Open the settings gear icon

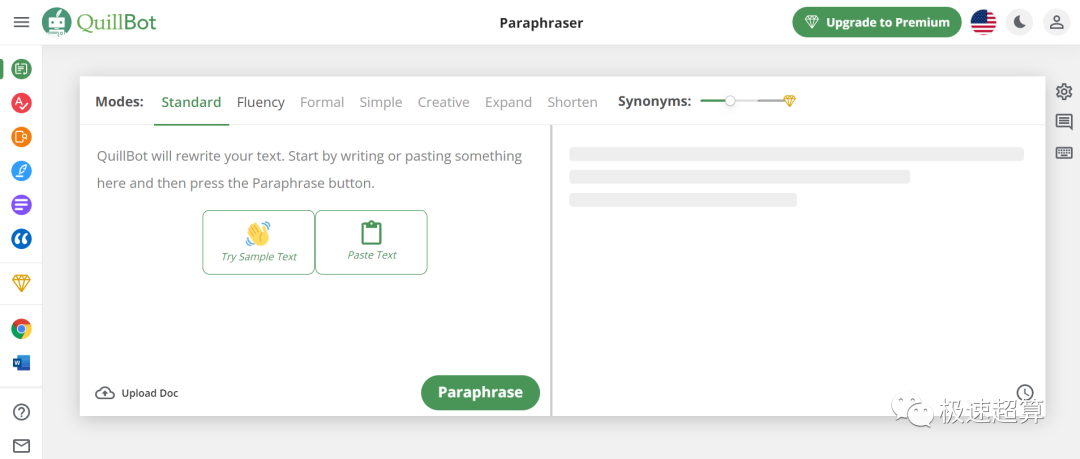[x=1063, y=92]
